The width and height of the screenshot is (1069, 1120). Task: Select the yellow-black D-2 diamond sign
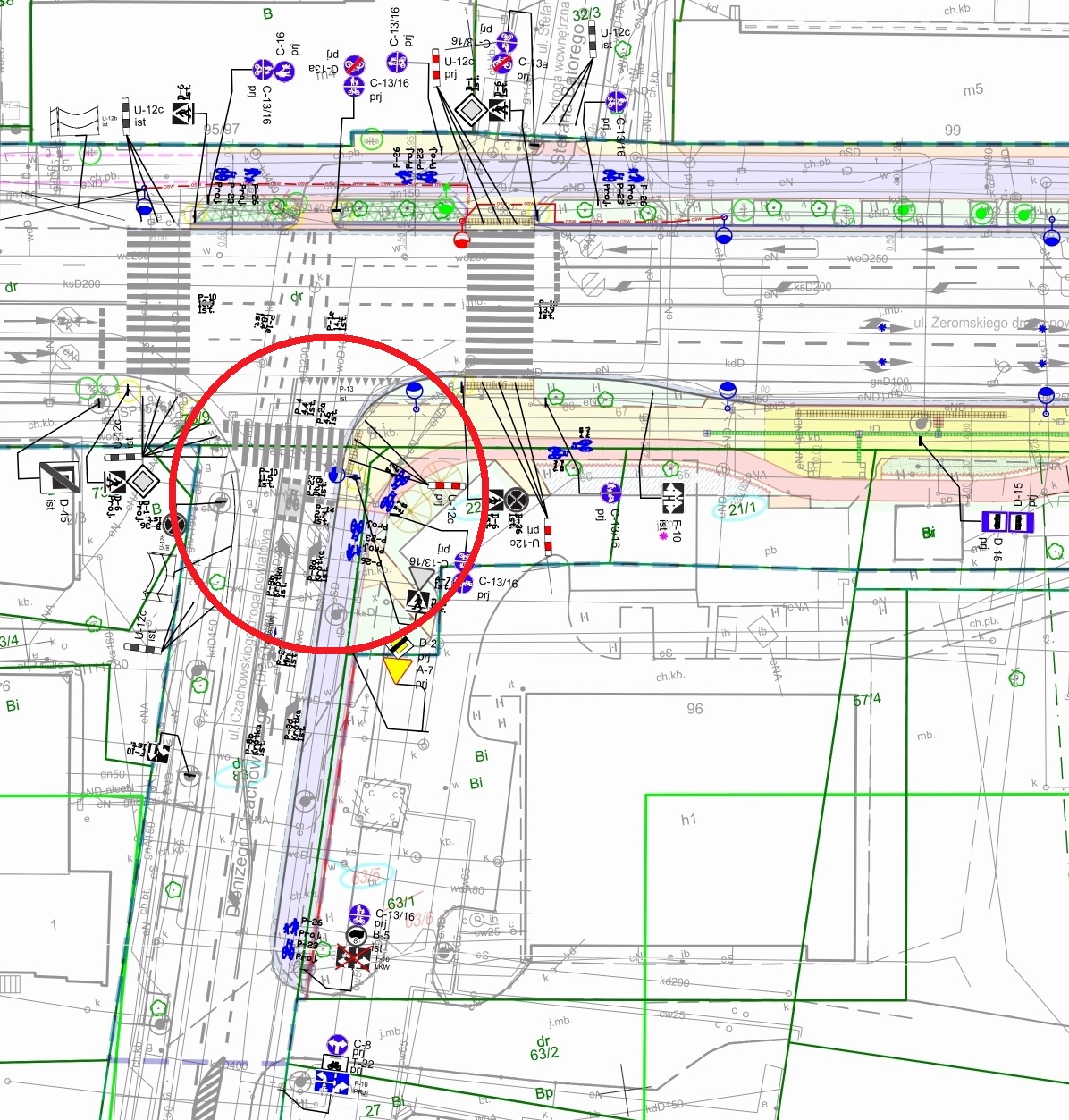[x=399, y=647]
